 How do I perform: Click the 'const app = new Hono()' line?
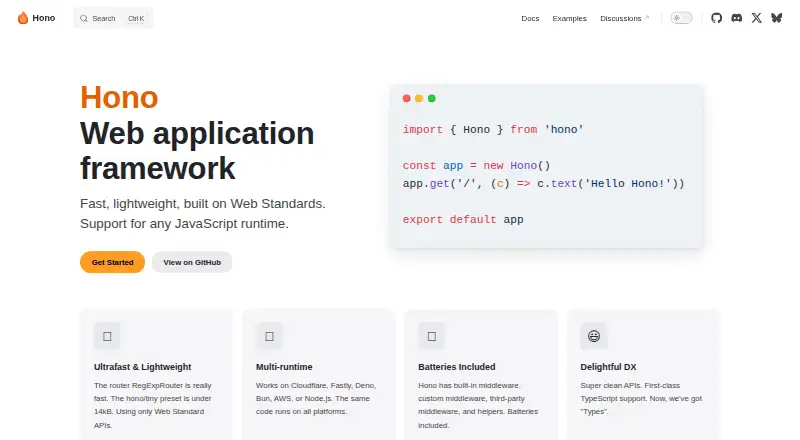click(x=476, y=165)
